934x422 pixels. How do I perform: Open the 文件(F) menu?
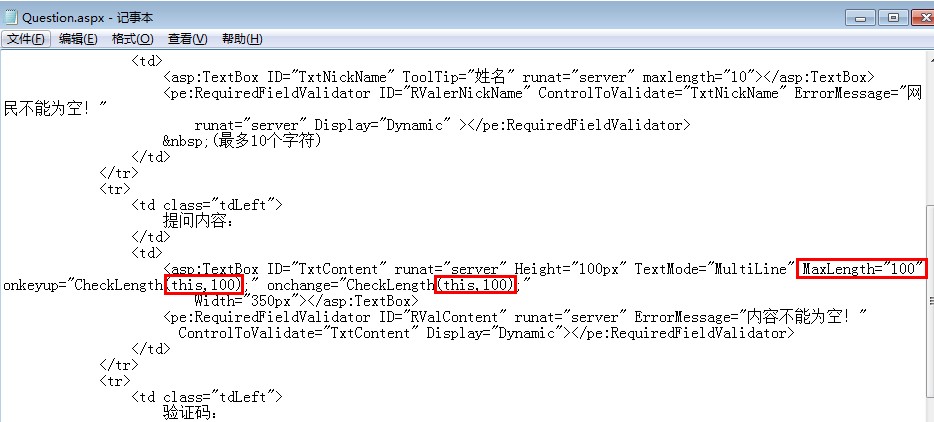[x=26, y=39]
